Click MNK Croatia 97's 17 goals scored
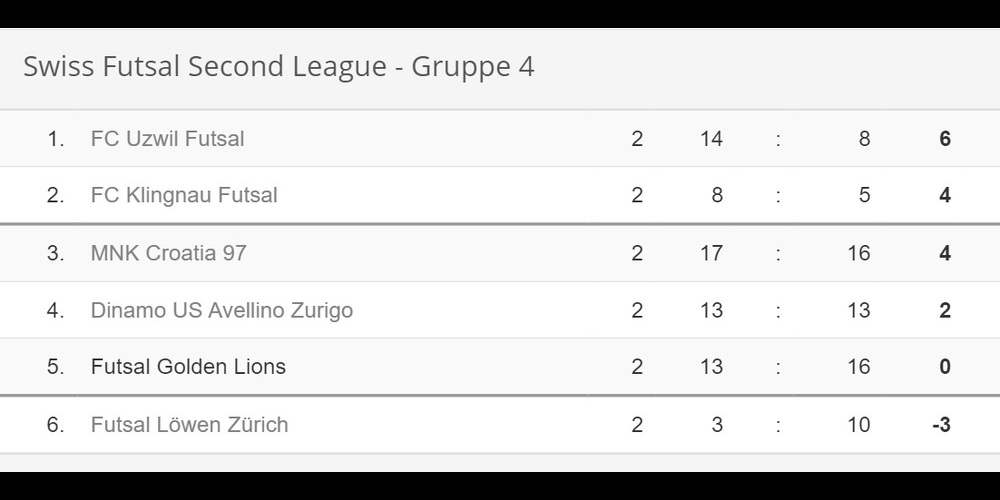Image resolution: width=1000 pixels, height=500 pixels. (x=711, y=253)
